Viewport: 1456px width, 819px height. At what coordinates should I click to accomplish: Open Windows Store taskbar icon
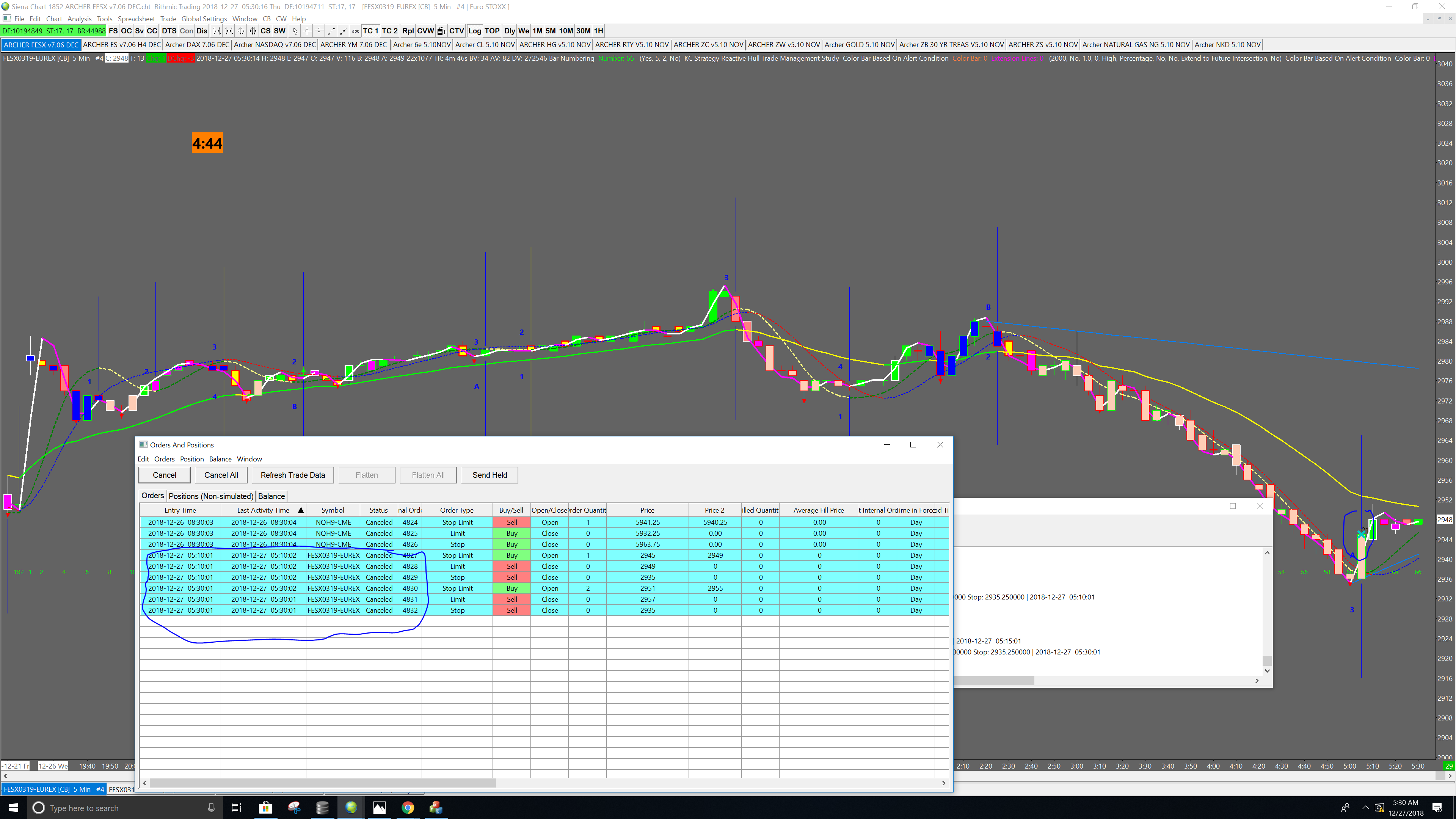pos(265,808)
